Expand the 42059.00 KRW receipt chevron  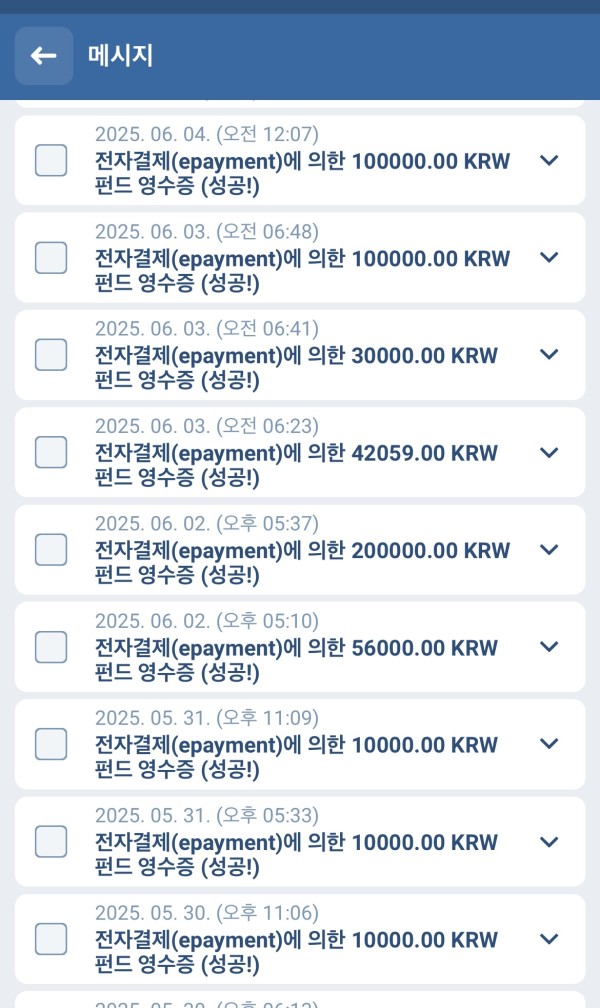pos(548,452)
